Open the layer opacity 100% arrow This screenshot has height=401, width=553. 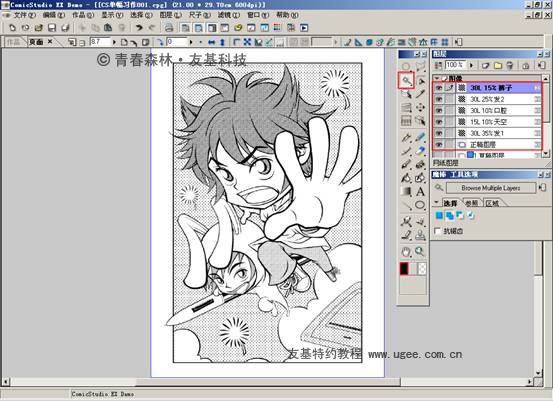(x=472, y=65)
